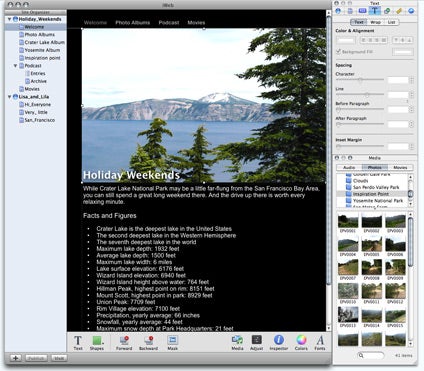Click the Movies page icon in sidebar

click(21, 89)
